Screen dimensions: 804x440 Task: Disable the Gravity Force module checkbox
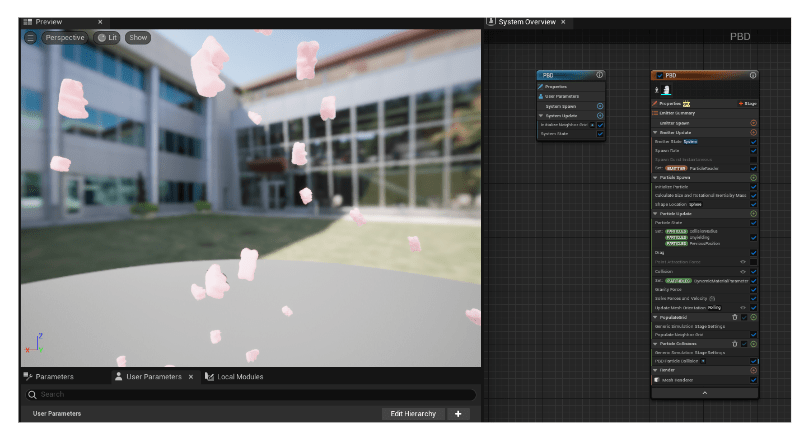754,290
